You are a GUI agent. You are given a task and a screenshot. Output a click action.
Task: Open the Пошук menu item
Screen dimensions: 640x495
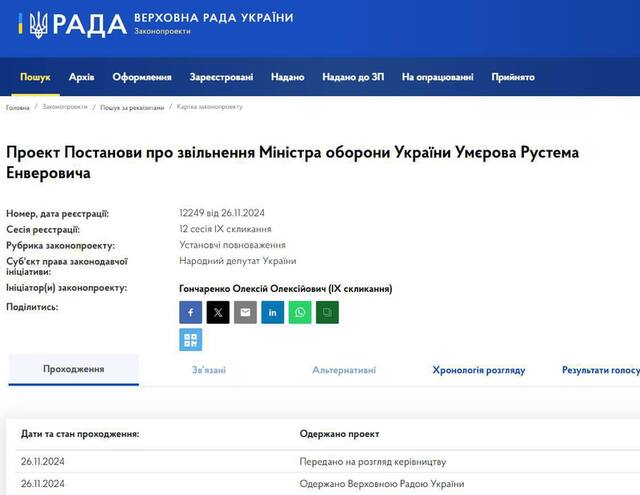tap(35, 77)
